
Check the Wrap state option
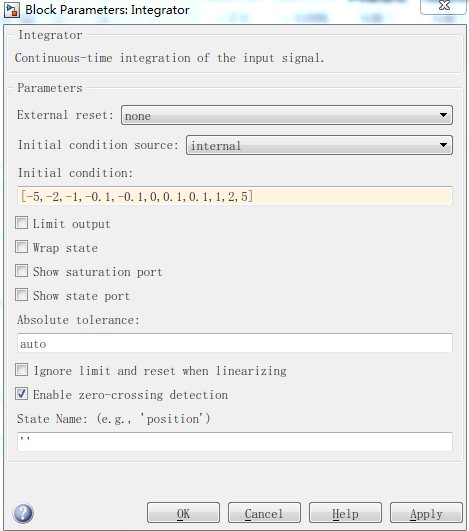pyautogui.click(x=21, y=247)
